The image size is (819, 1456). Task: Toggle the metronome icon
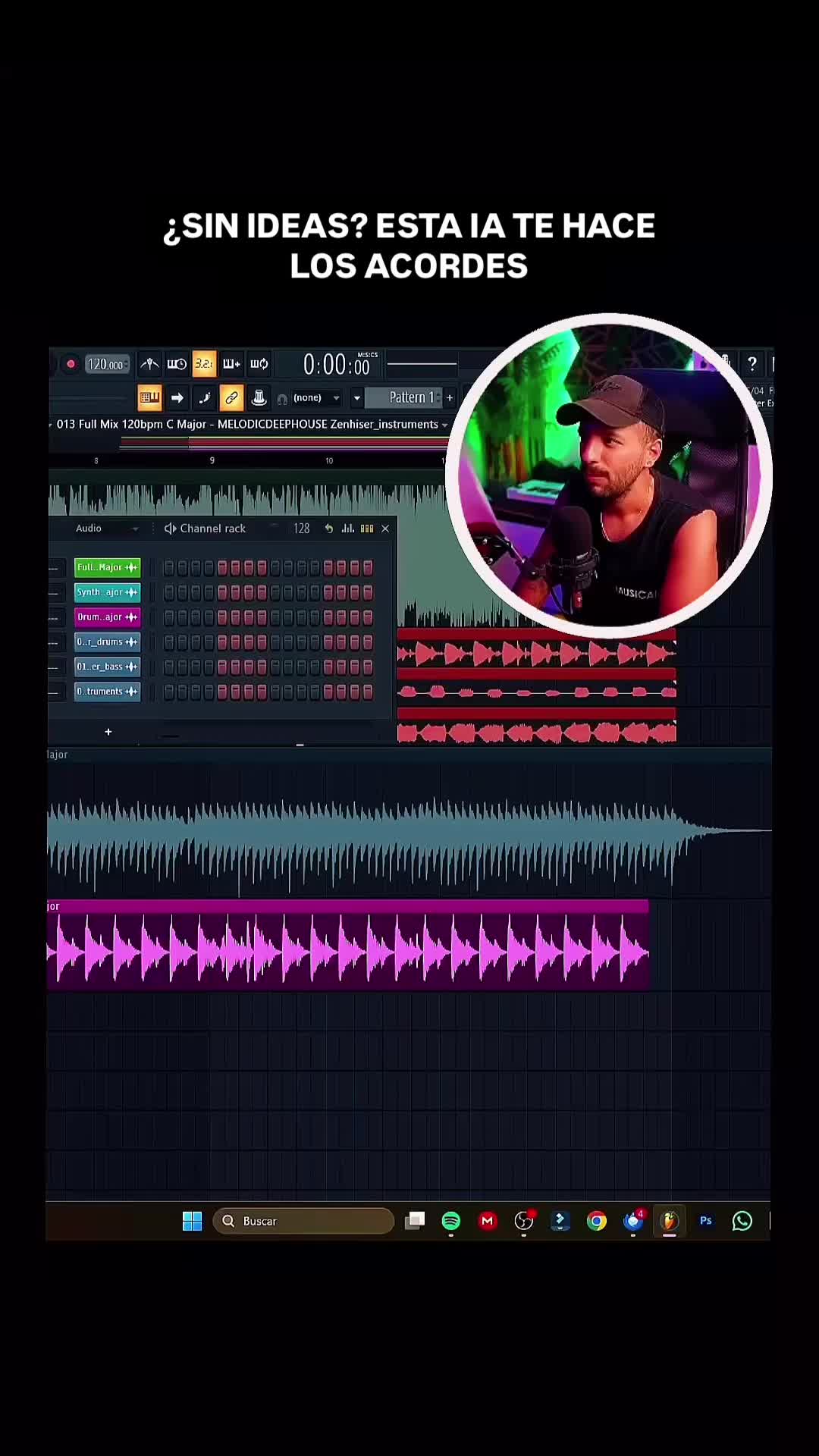point(149,364)
